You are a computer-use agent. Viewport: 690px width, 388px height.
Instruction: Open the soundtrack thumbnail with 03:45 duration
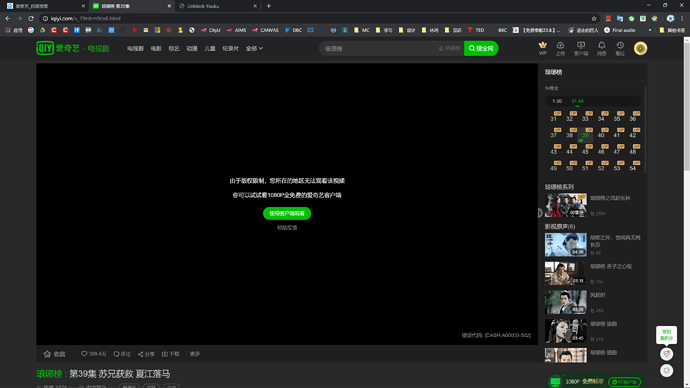pos(565,331)
